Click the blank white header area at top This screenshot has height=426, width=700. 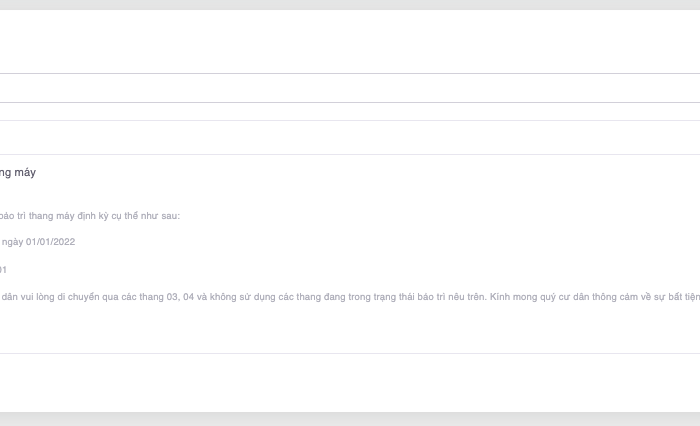point(350,42)
